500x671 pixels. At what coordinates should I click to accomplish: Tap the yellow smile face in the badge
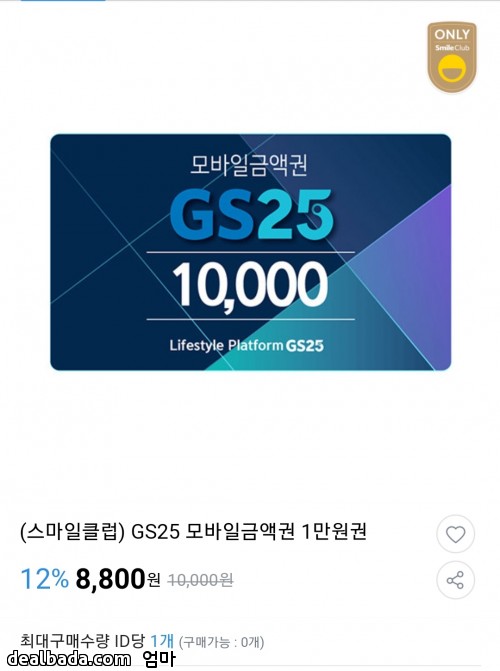pos(452,69)
